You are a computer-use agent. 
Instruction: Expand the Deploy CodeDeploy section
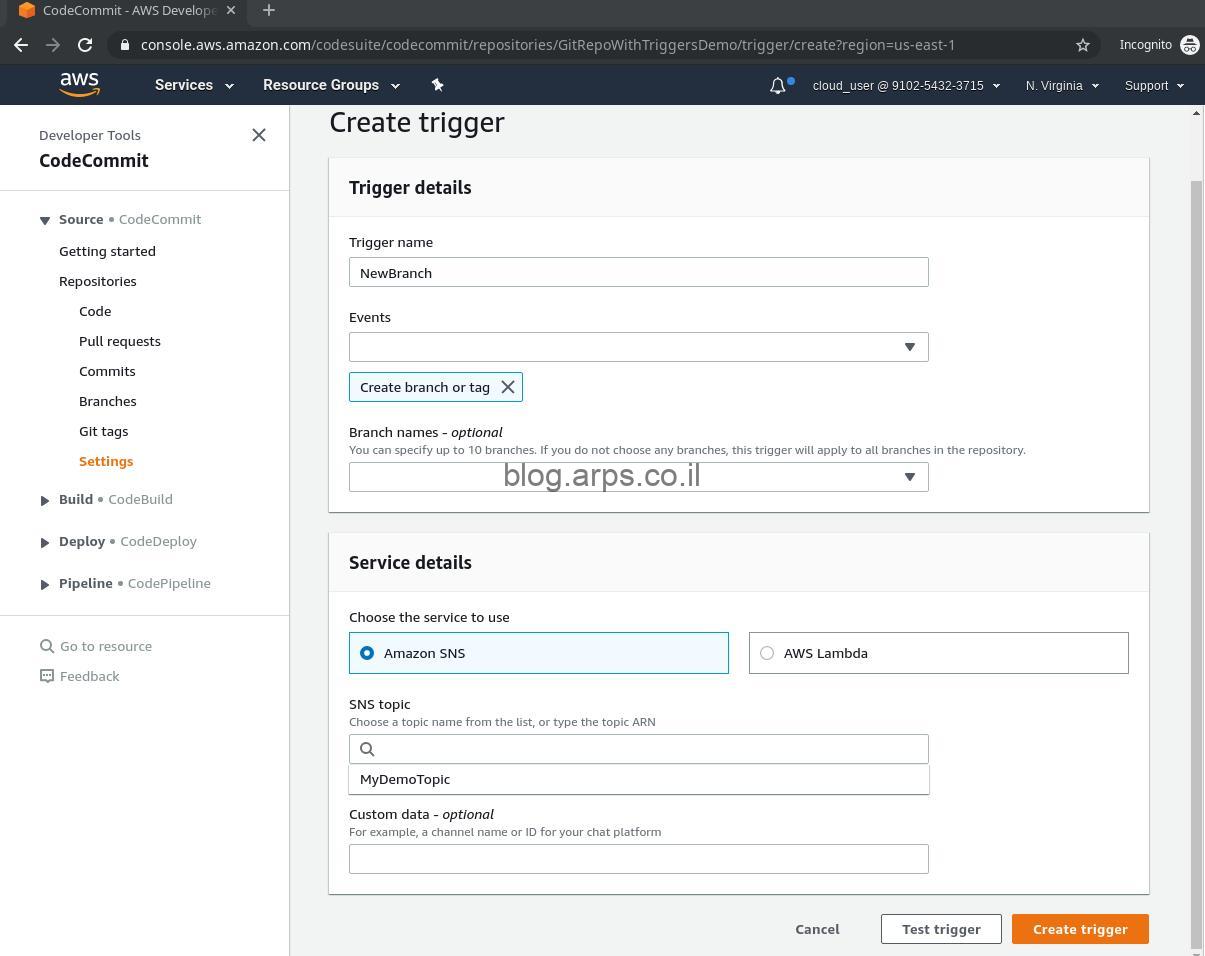click(45, 542)
